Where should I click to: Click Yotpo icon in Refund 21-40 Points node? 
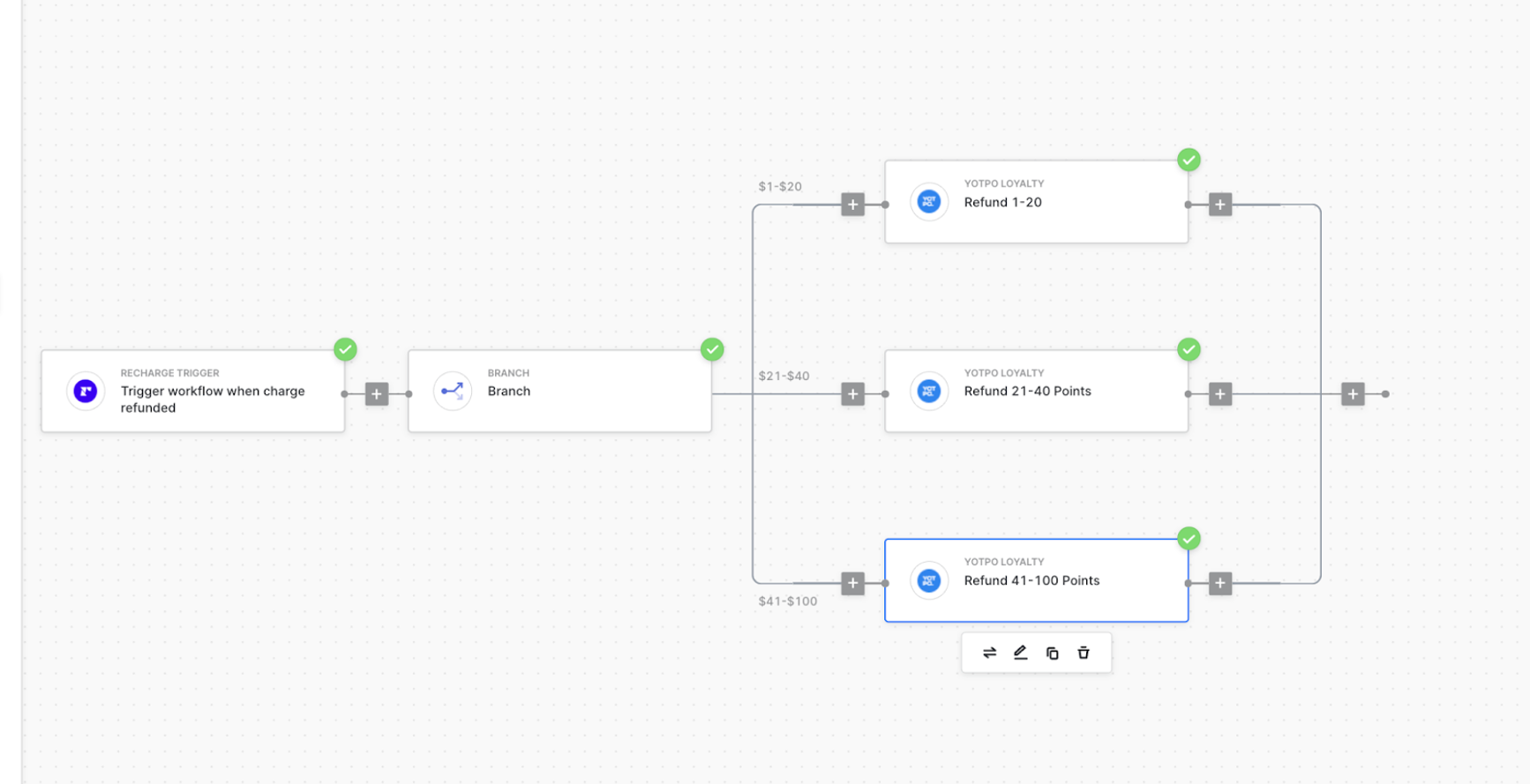(929, 391)
